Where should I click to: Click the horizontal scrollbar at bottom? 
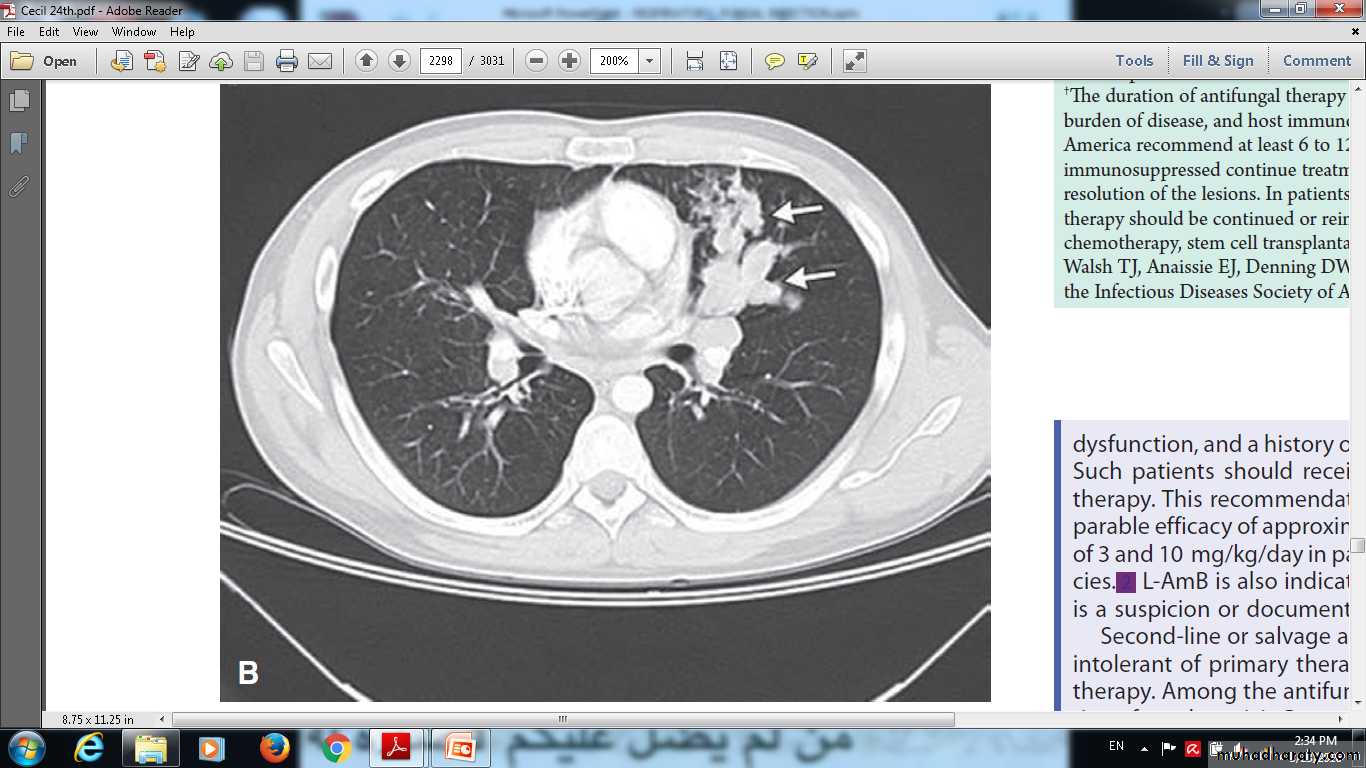click(562, 719)
